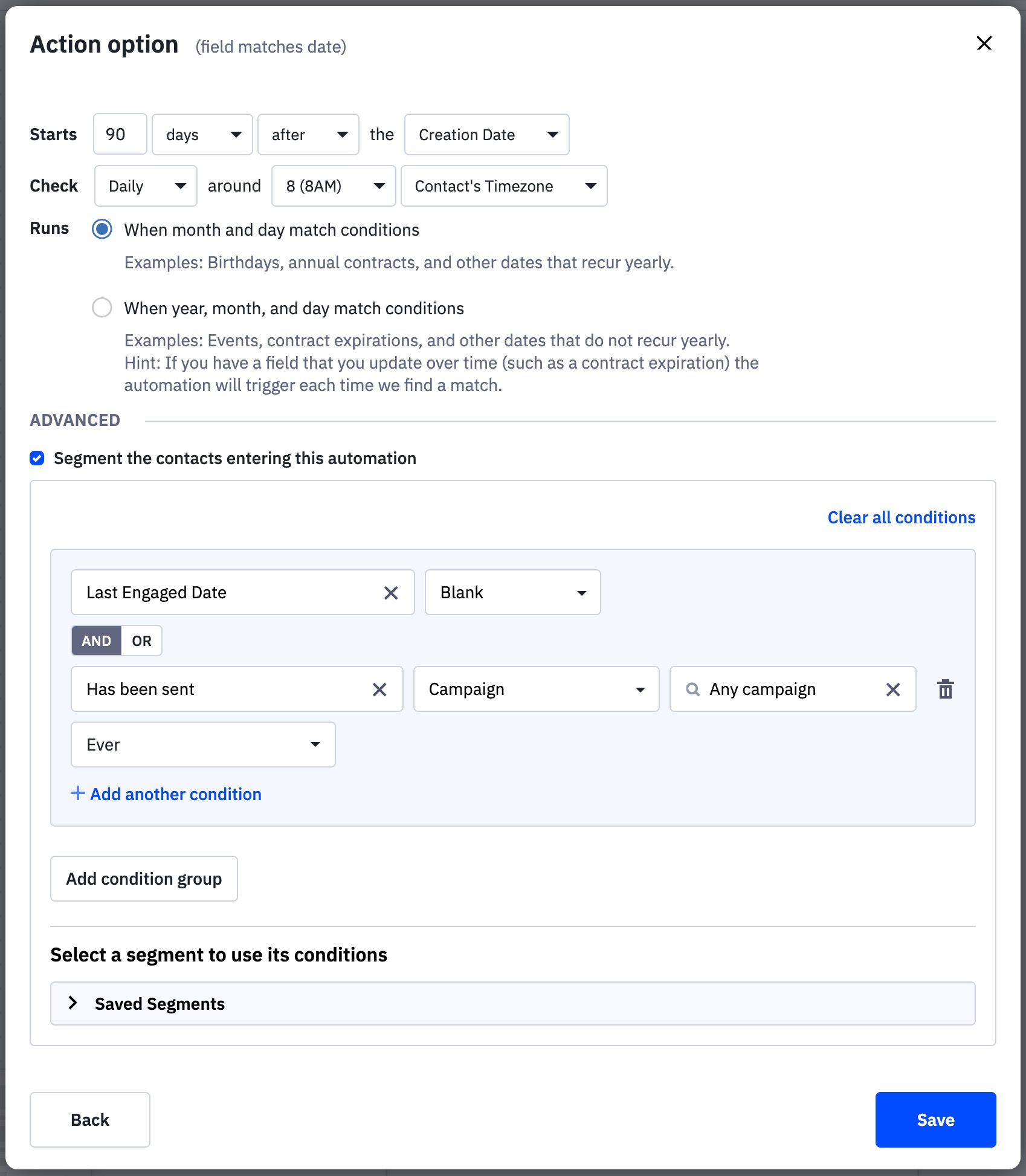Click the Add condition group button
This screenshot has height=1176, width=1026.
[144, 879]
